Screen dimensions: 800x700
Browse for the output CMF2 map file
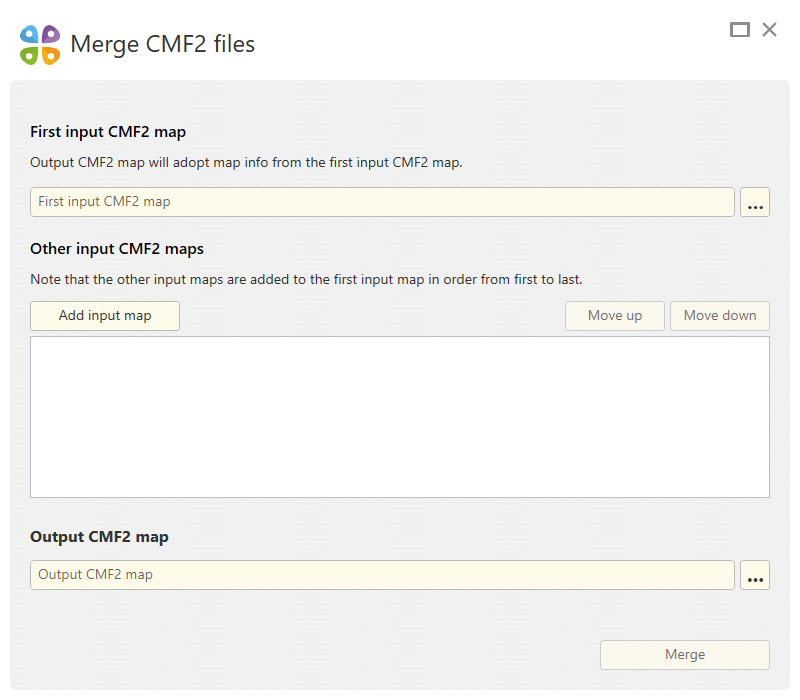[755, 575]
